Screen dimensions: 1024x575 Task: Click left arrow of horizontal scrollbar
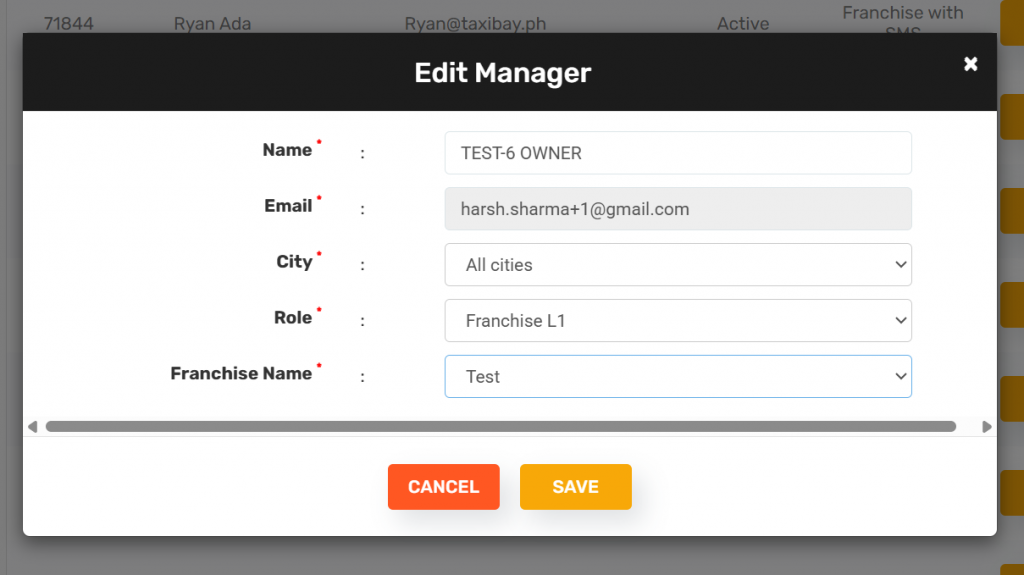[32, 427]
